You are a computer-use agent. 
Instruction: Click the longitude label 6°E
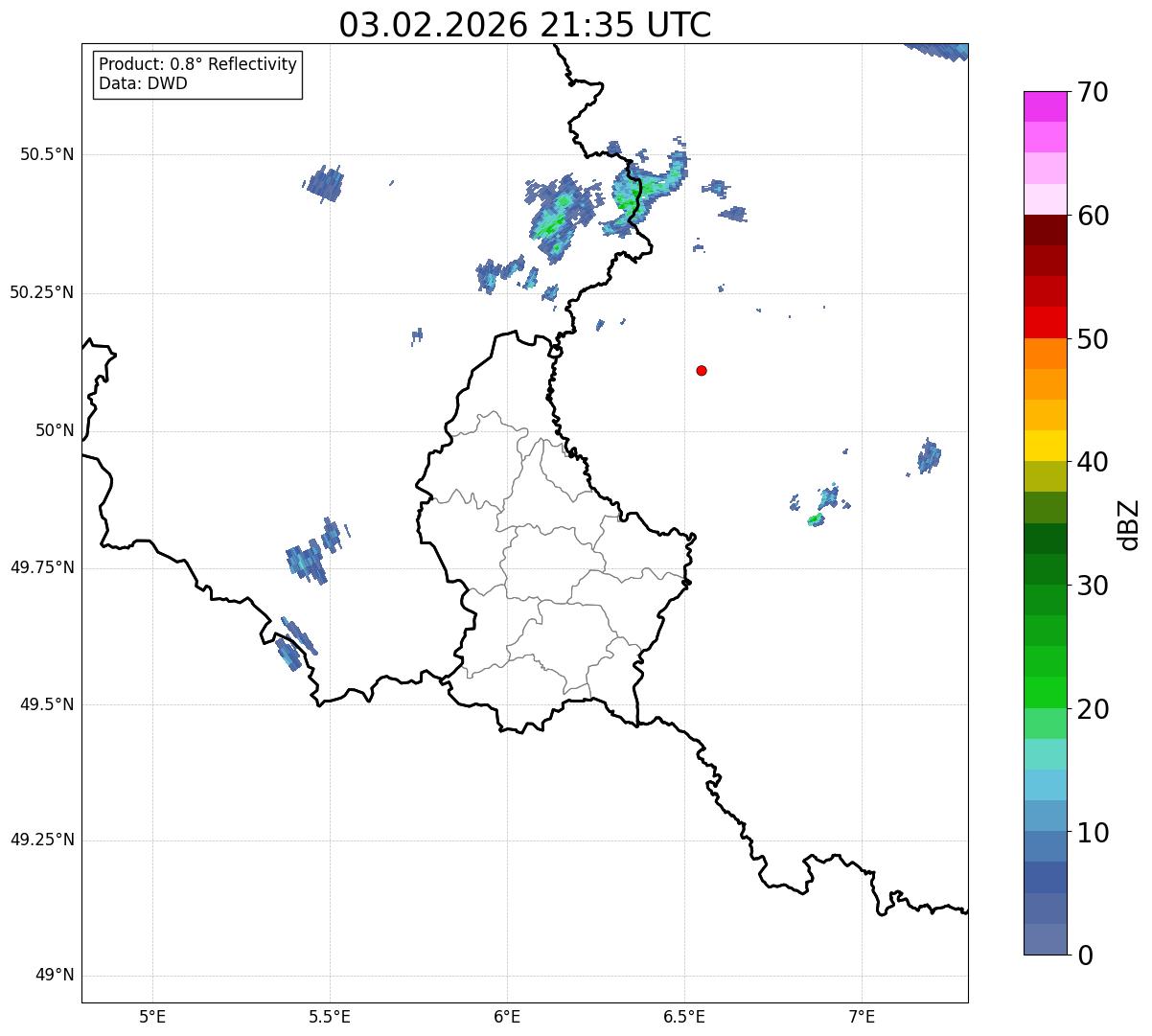507,1016
